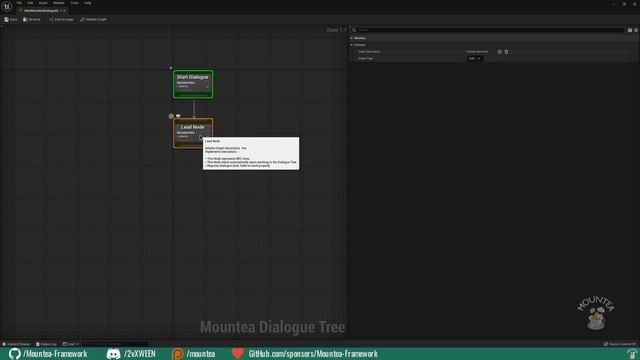The image size is (640, 360).
Task: Click the Source Control Off status button
Action: click(620, 344)
